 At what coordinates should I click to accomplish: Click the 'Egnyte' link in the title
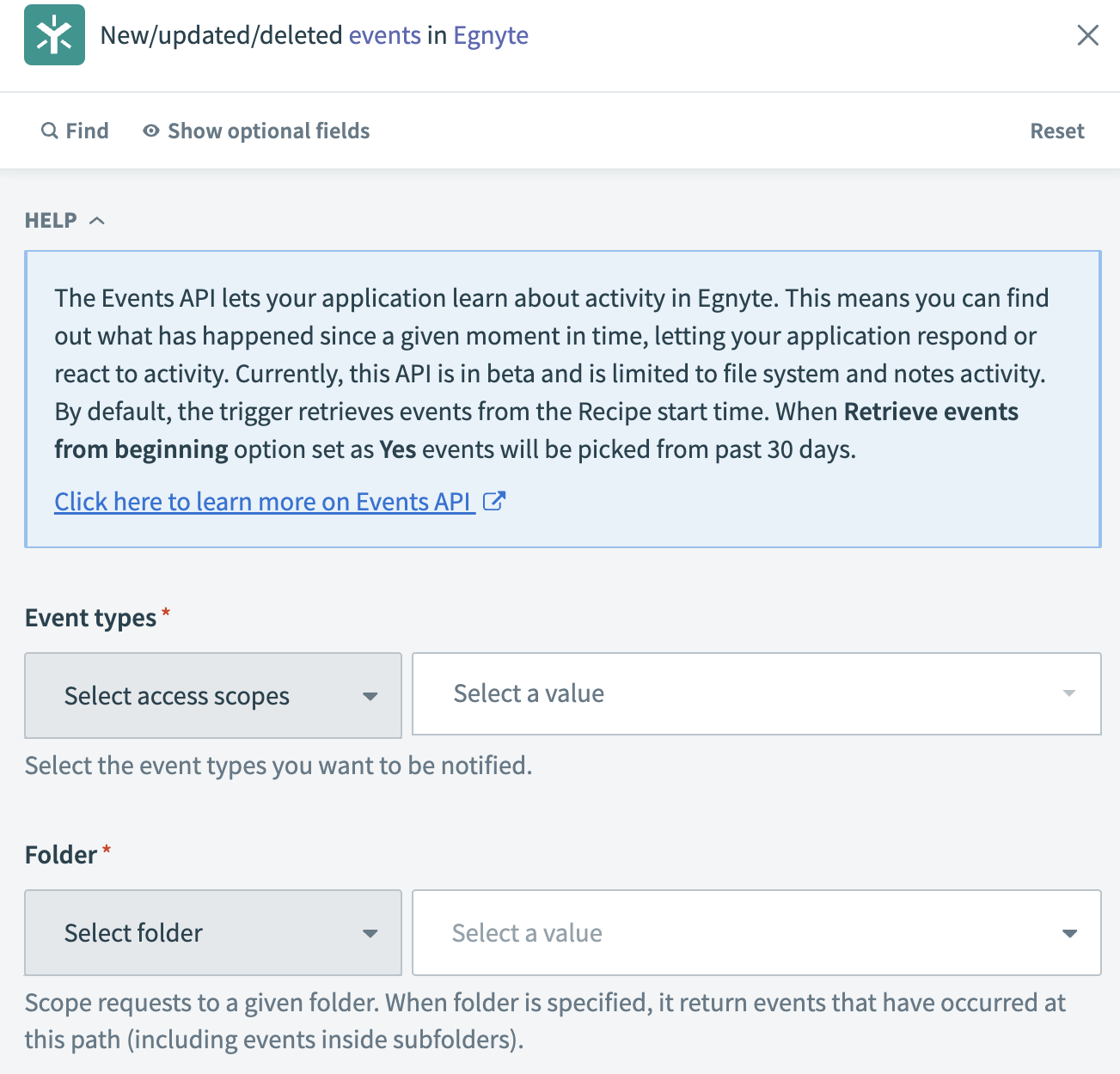[x=491, y=35]
